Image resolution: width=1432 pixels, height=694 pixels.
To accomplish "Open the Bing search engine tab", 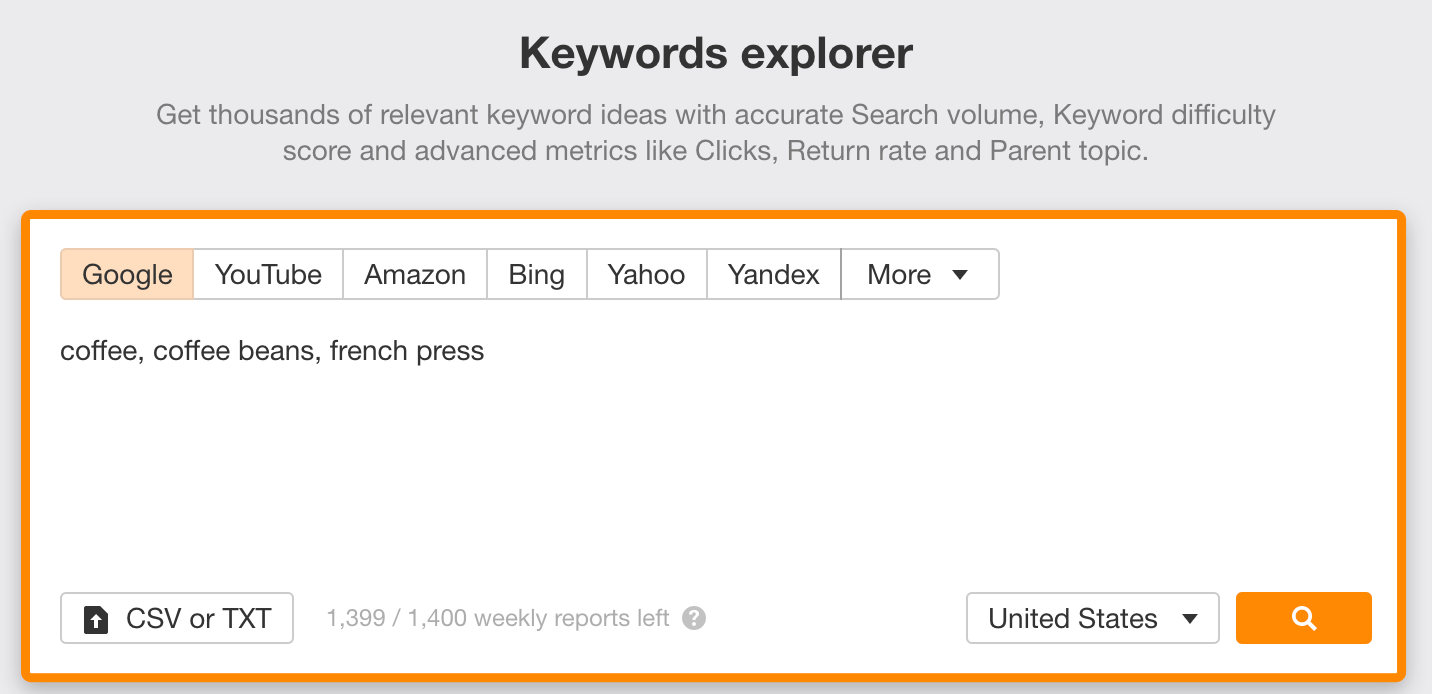I will point(536,273).
